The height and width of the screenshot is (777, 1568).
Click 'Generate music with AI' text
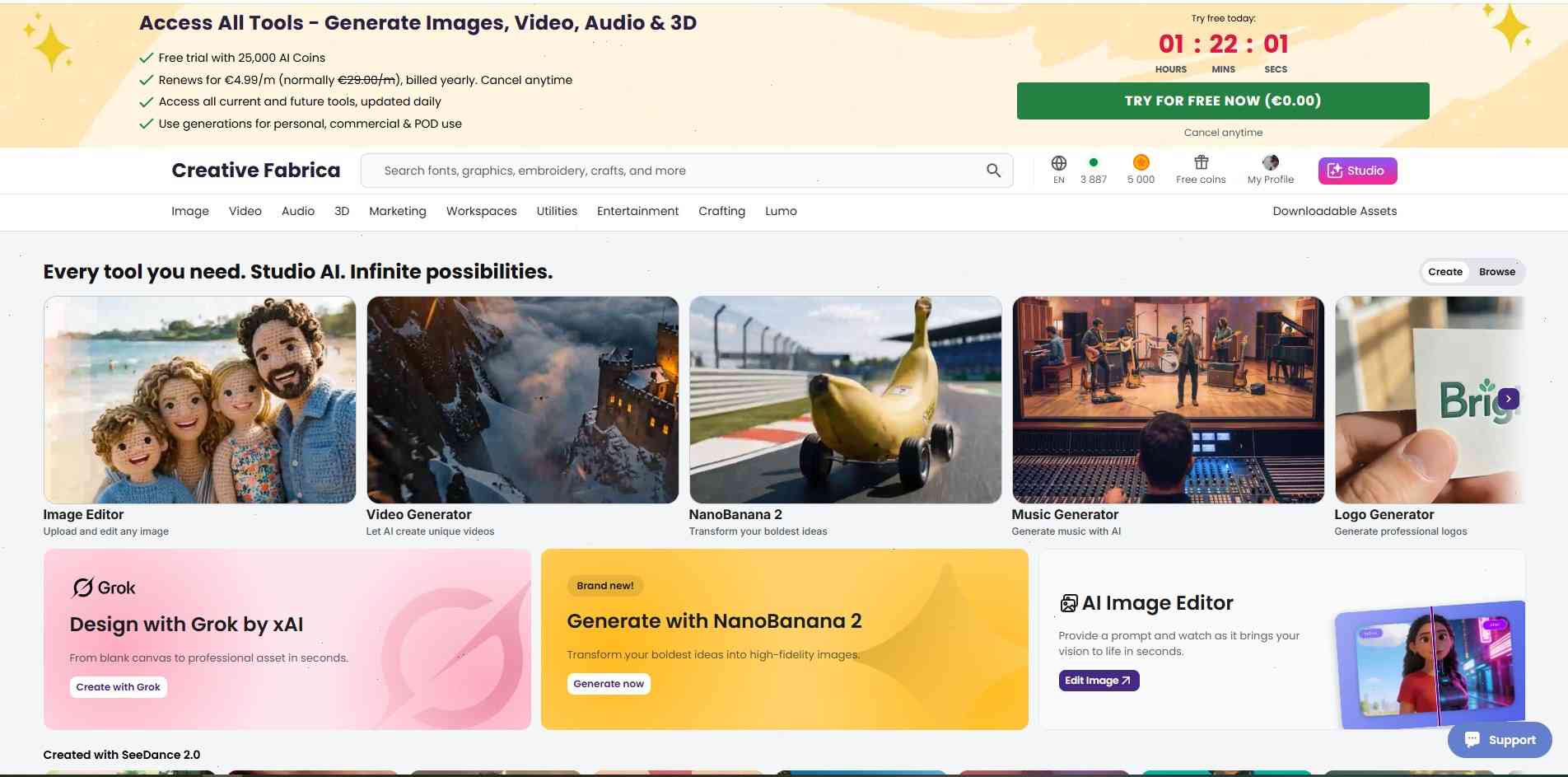pos(1066,531)
